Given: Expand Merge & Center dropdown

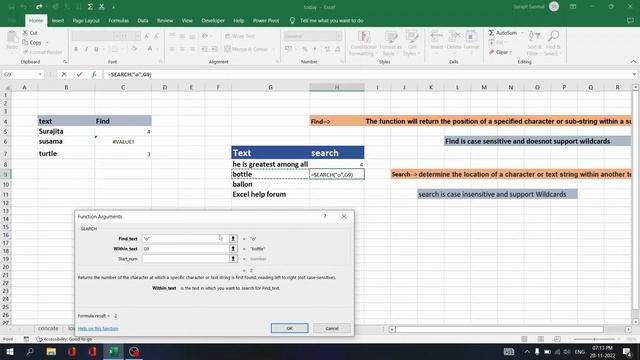Looking at the screenshot, I should (273, 49).
